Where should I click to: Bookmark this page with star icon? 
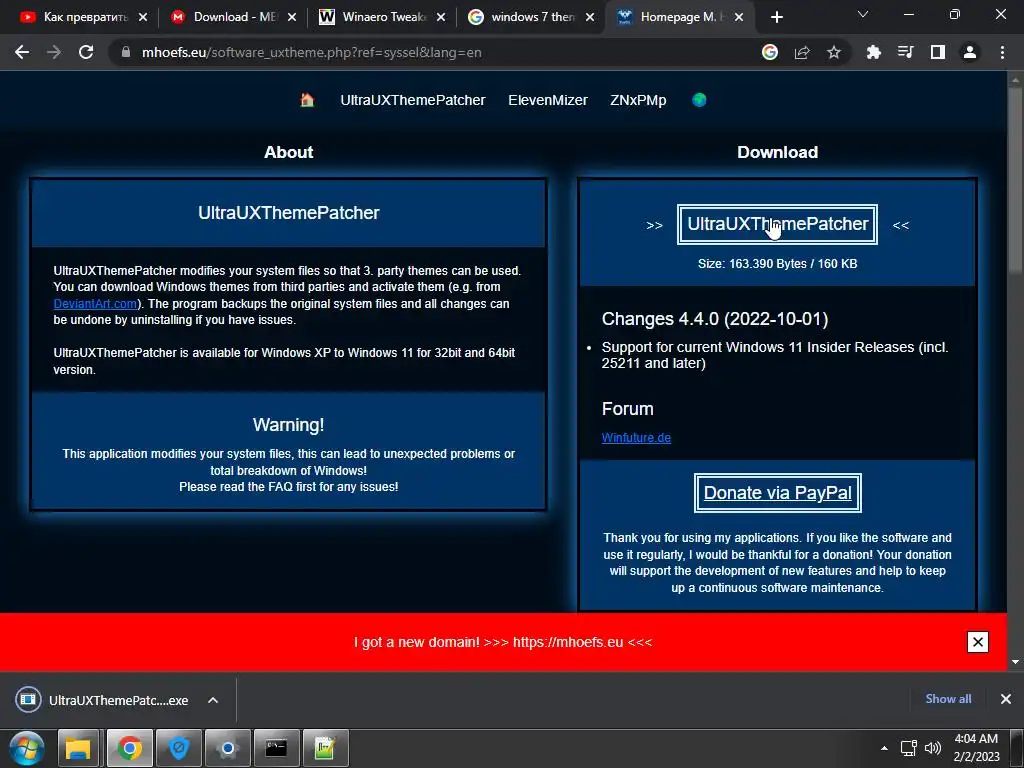pyautogui.click(x=834, y=52)
